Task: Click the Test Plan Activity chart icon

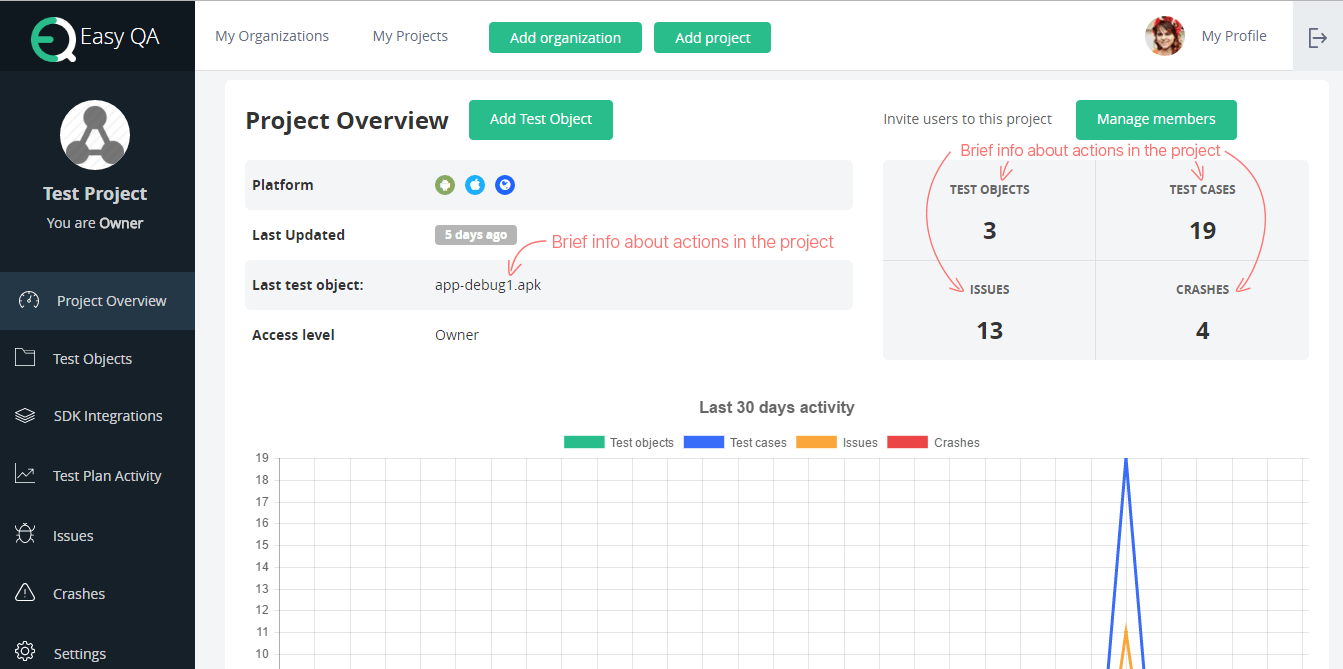Action: click(25, 475)
